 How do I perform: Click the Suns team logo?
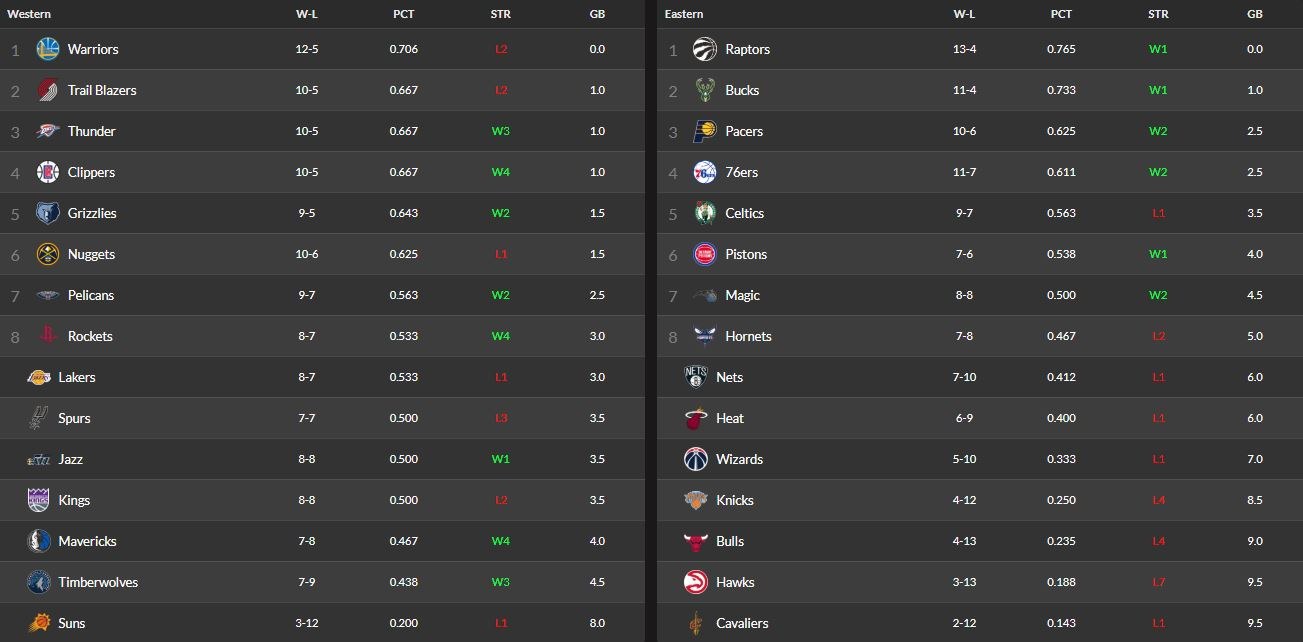pyautogui.click(x=39, y=623)
